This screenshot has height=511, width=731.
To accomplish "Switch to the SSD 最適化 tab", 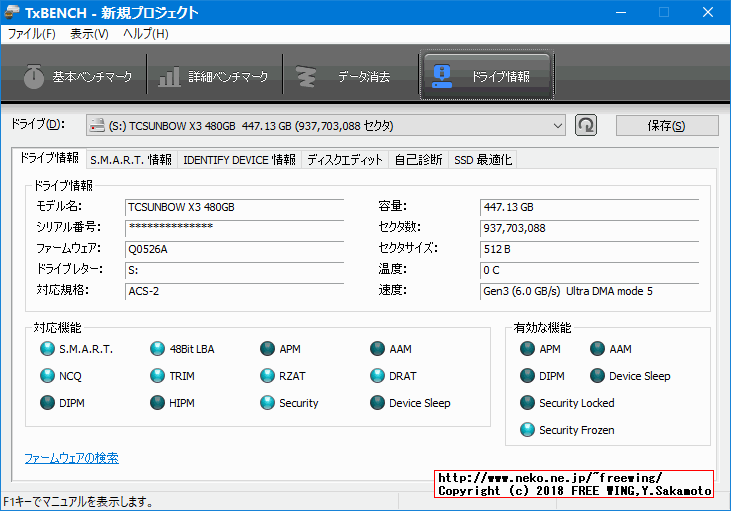I will (x=483, y=160).
